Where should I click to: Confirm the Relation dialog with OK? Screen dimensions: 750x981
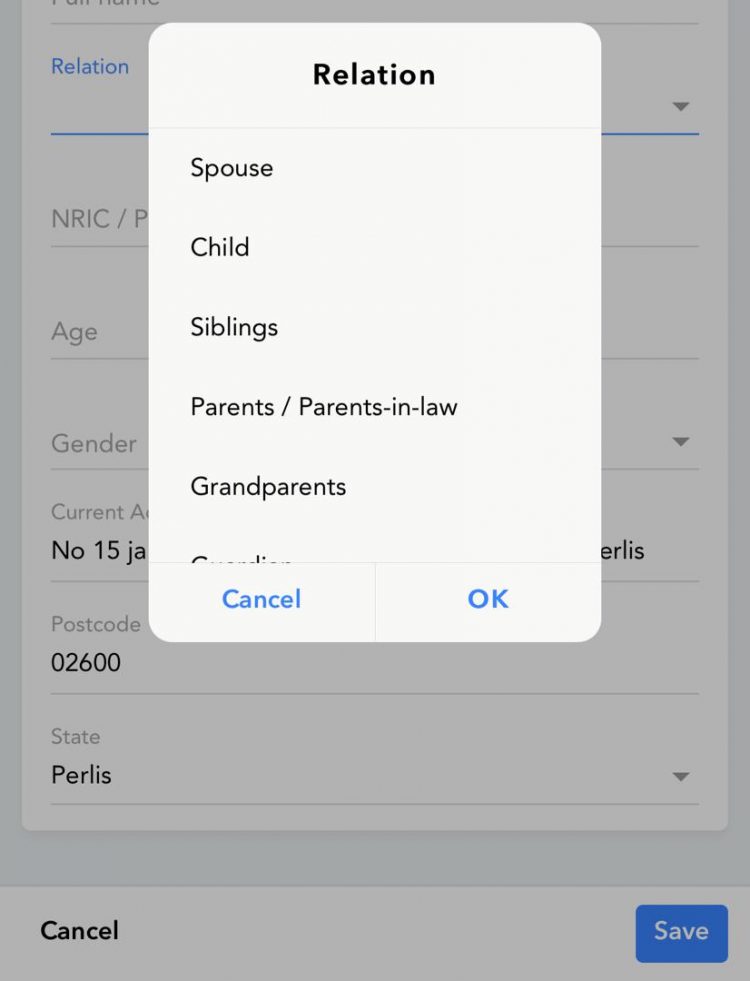(x=488, y=599)
